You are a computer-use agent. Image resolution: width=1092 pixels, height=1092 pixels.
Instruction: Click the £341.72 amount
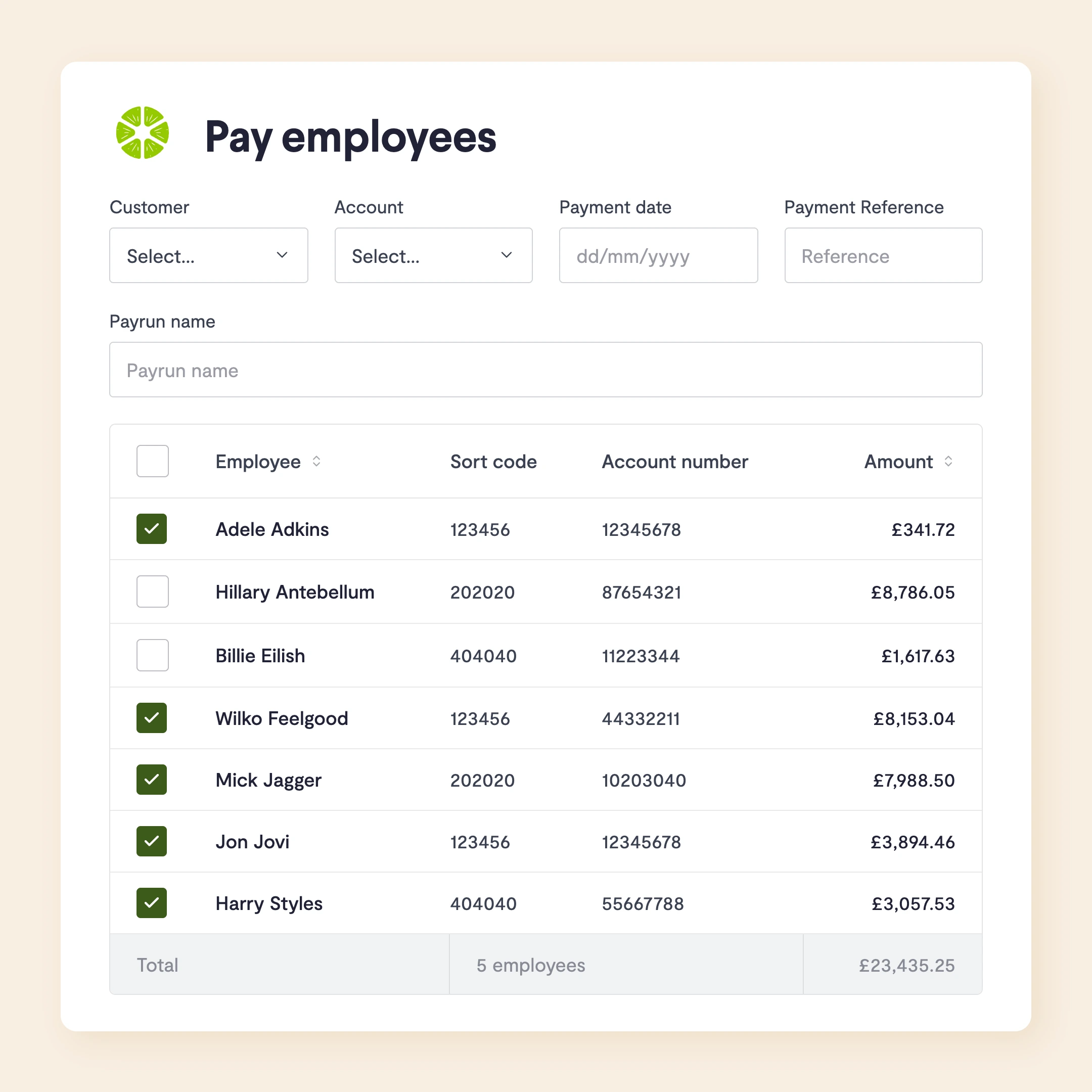(x=923, y=530)
